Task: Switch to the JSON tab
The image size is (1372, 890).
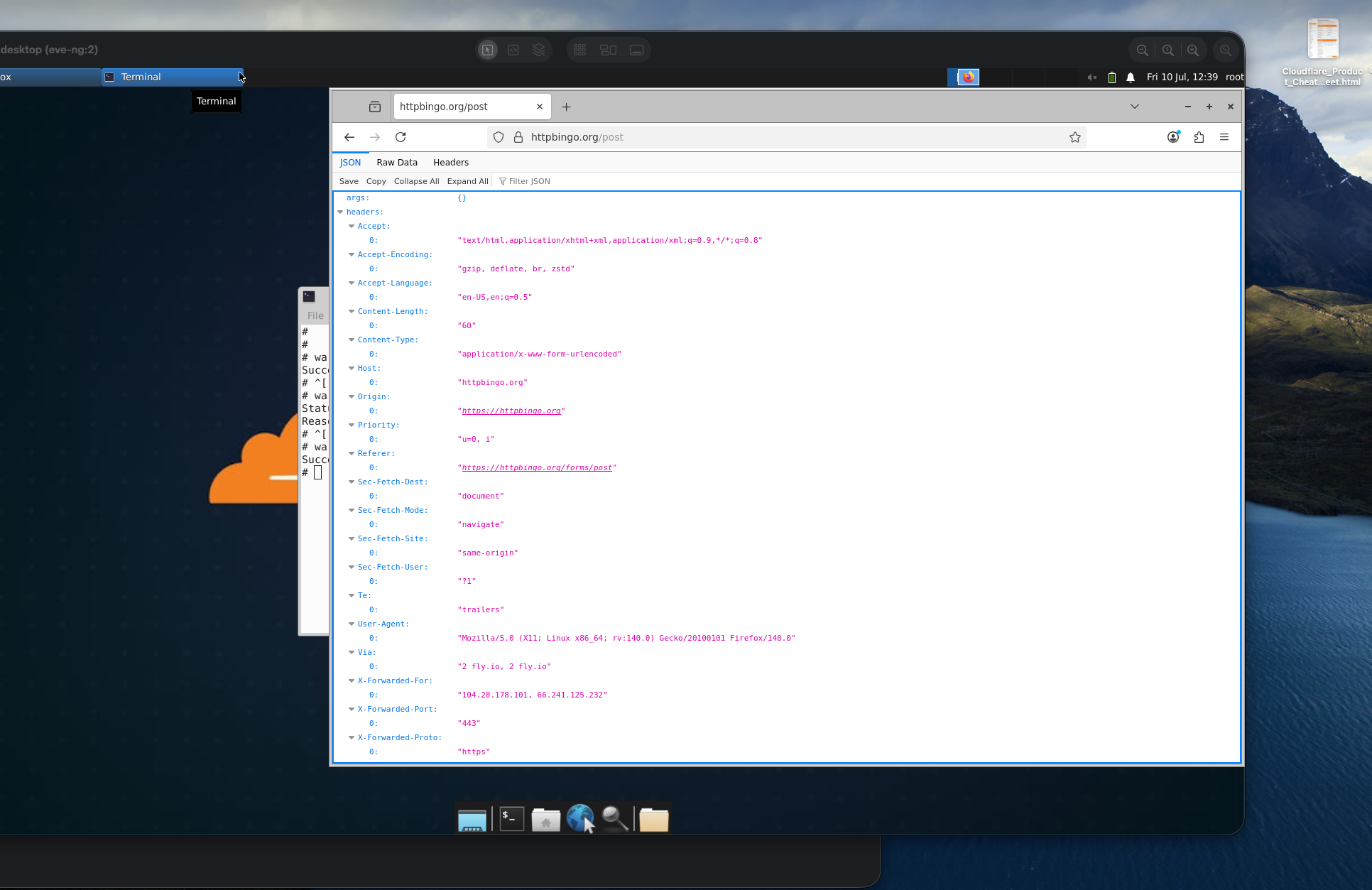Action: (x=350, y=162)
